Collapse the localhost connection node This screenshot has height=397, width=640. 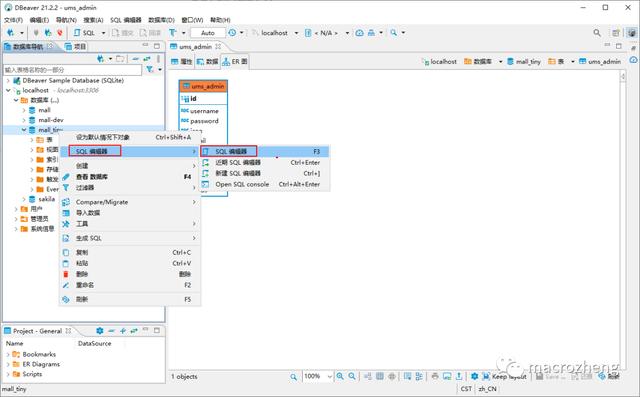(x=8, y=90)
